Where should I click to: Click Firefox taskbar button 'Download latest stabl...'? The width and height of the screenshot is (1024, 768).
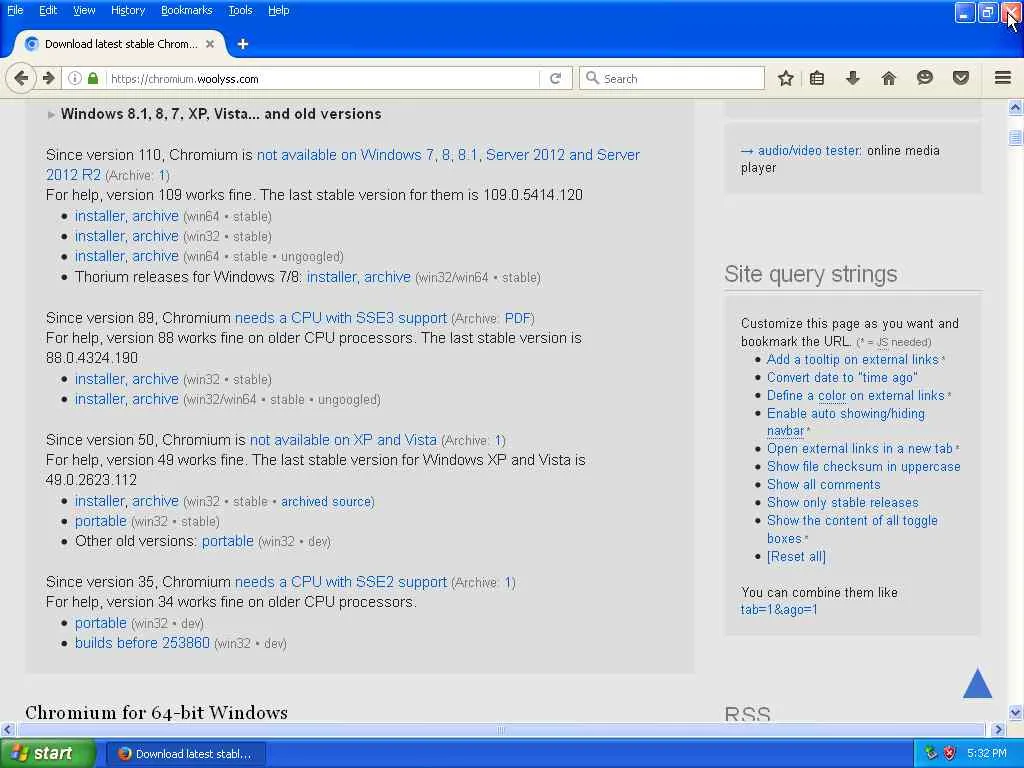pos(185,754)
